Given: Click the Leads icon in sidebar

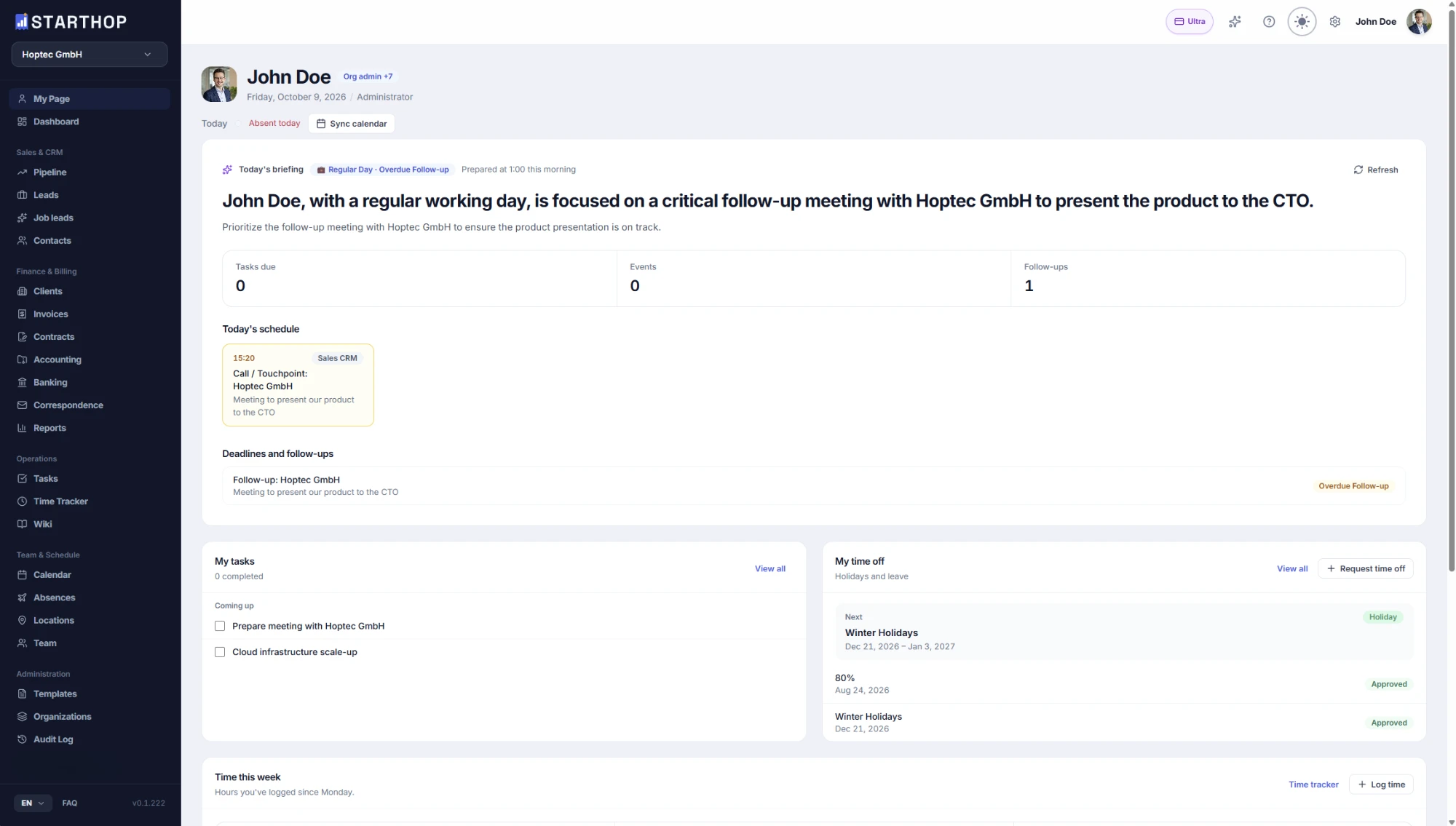Looking at the screenshot, I should [x=22, y=195].
